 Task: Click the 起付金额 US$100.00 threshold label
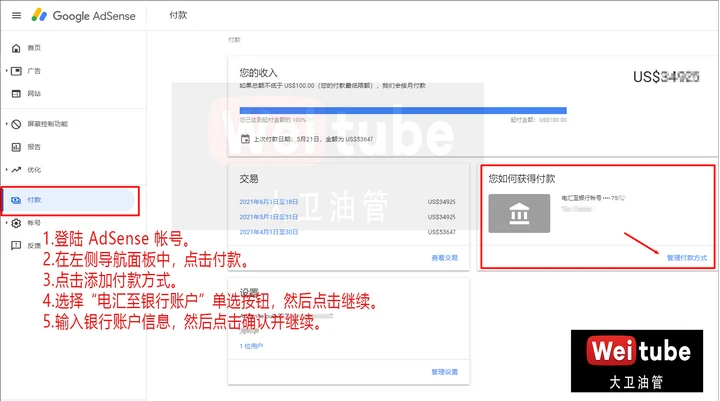(539, 120)
